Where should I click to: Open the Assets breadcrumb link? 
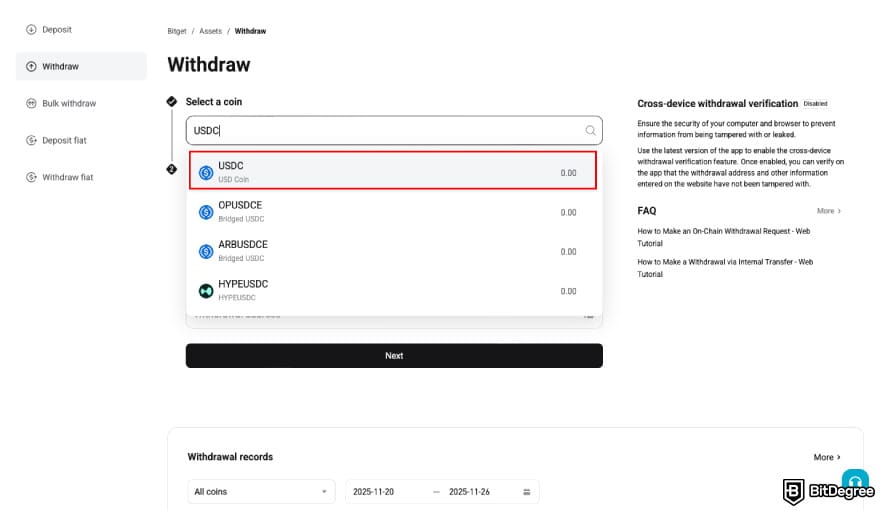[210, 31]
